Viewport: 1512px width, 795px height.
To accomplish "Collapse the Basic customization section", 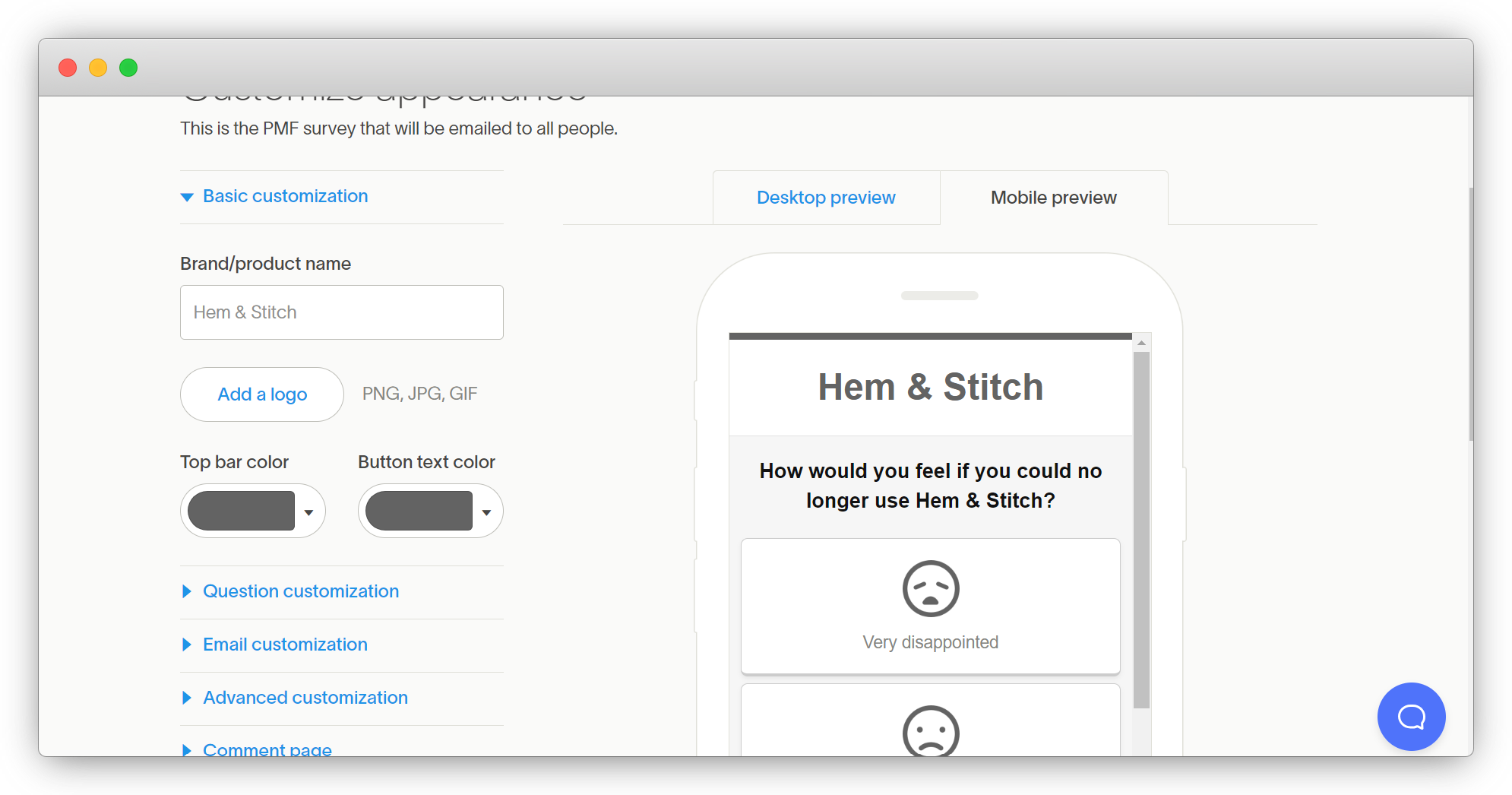I will click(274, 196).
